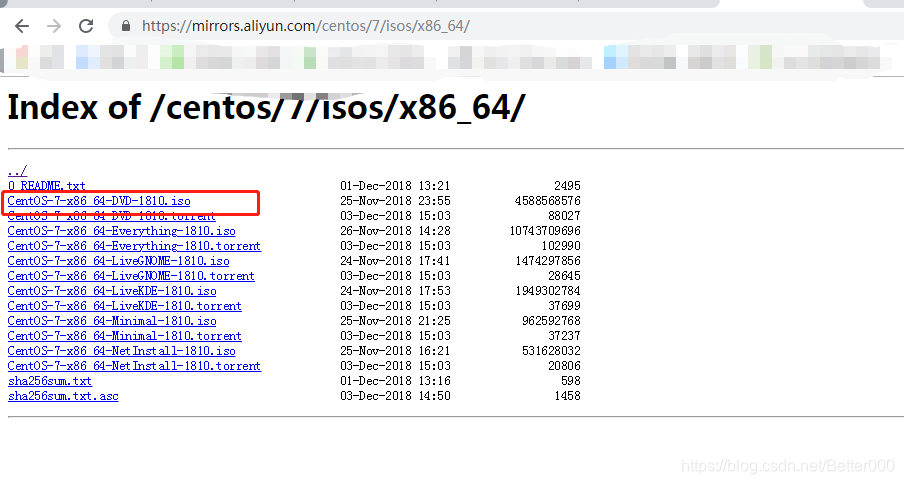Click the browser forward arrow

[x=54, y=26]
